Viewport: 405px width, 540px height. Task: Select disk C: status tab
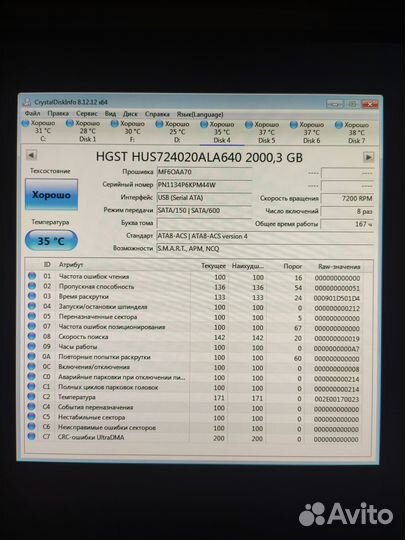coord(39,131)
